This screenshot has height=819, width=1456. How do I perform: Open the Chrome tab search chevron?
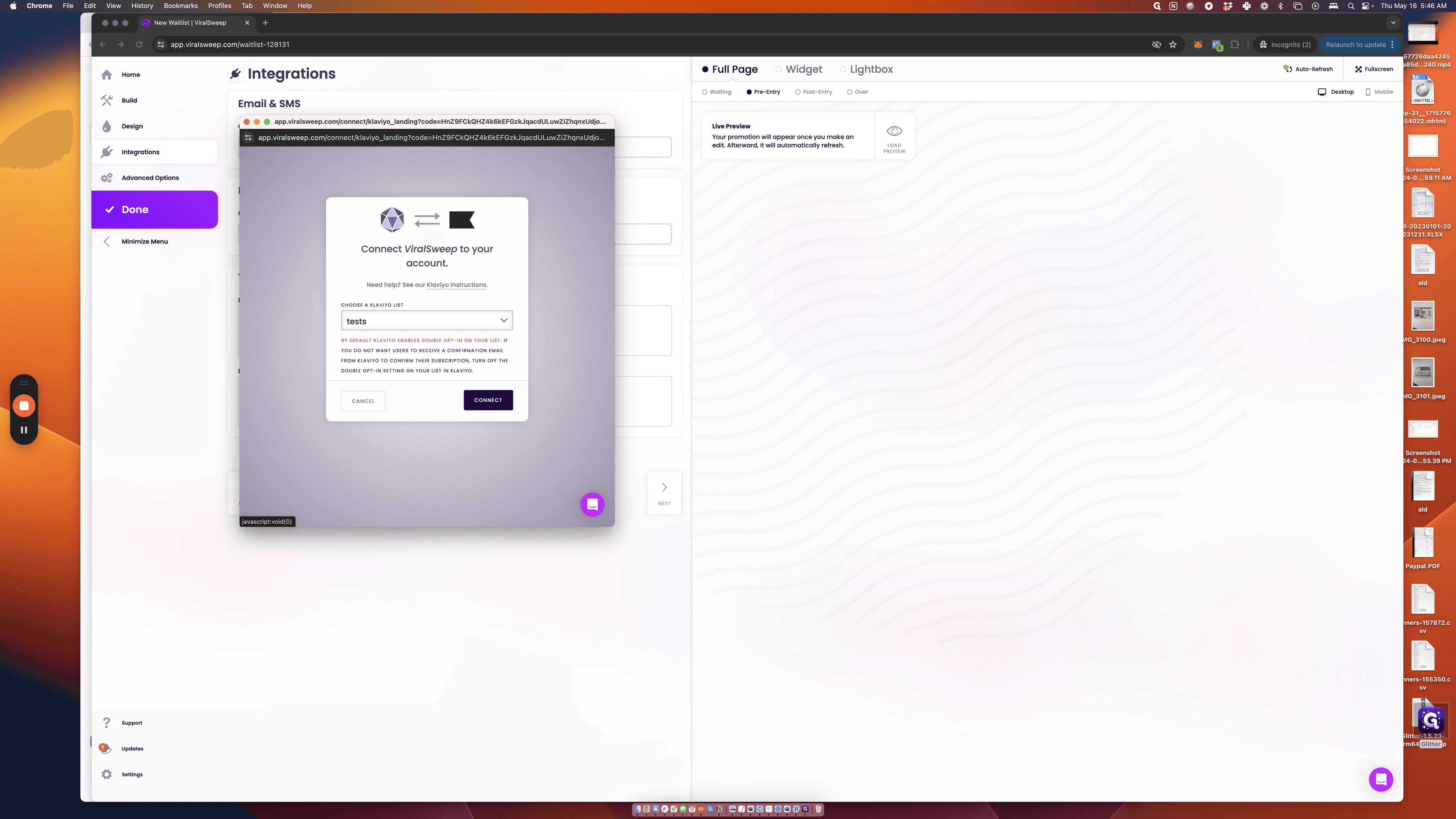point(1393,23)
